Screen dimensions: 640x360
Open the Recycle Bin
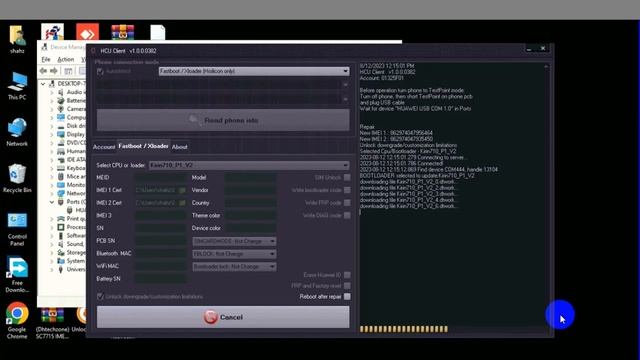[x=17, y=178]
